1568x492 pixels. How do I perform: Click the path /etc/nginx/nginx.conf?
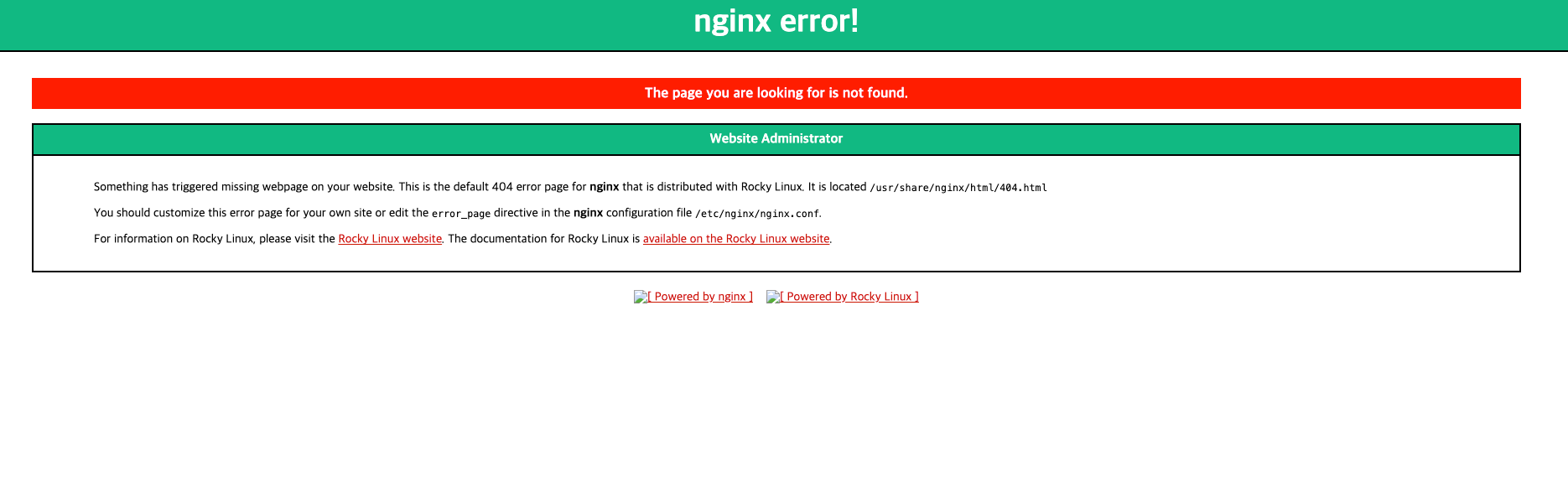coord(756,214)
